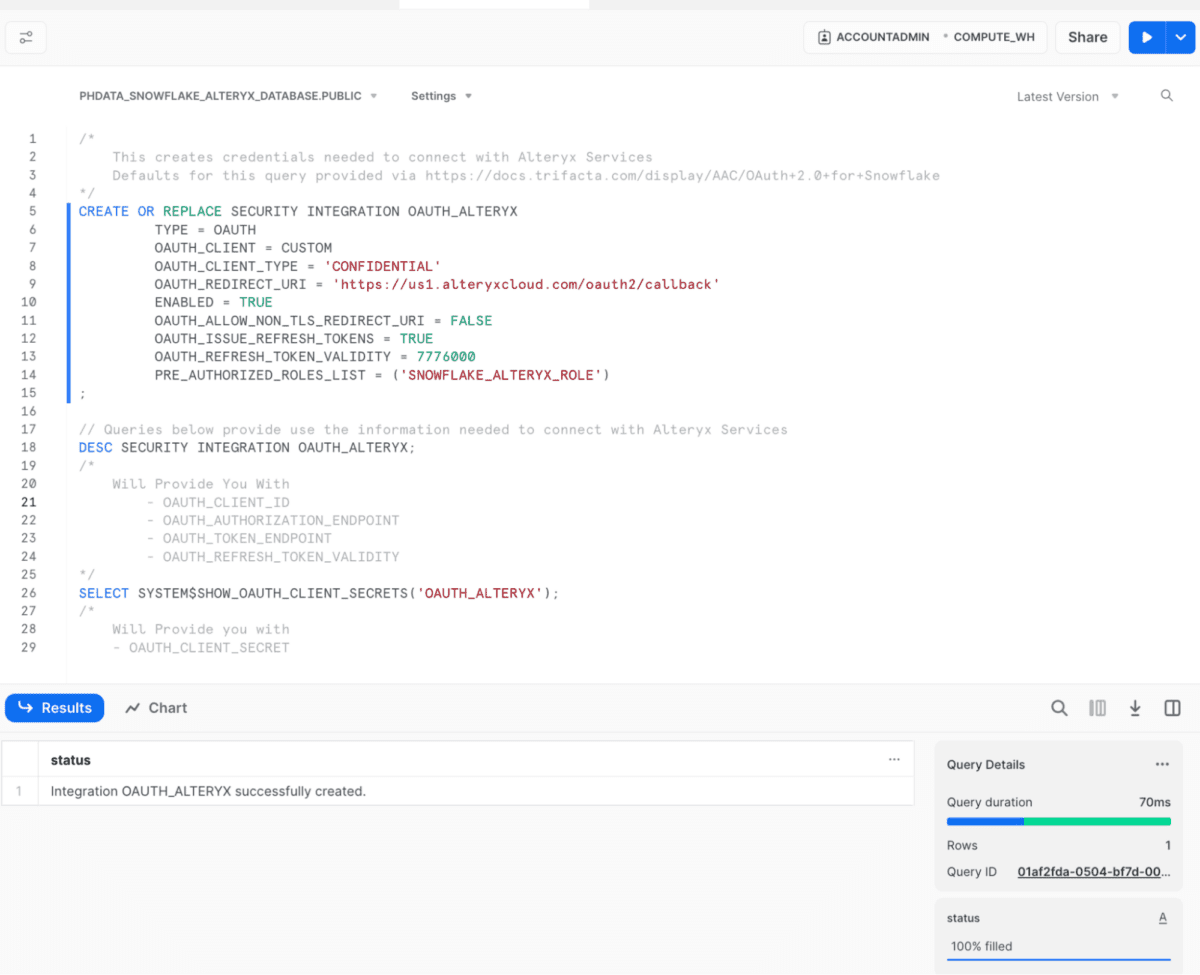Click the query duration progress bar

point(1058,821)
